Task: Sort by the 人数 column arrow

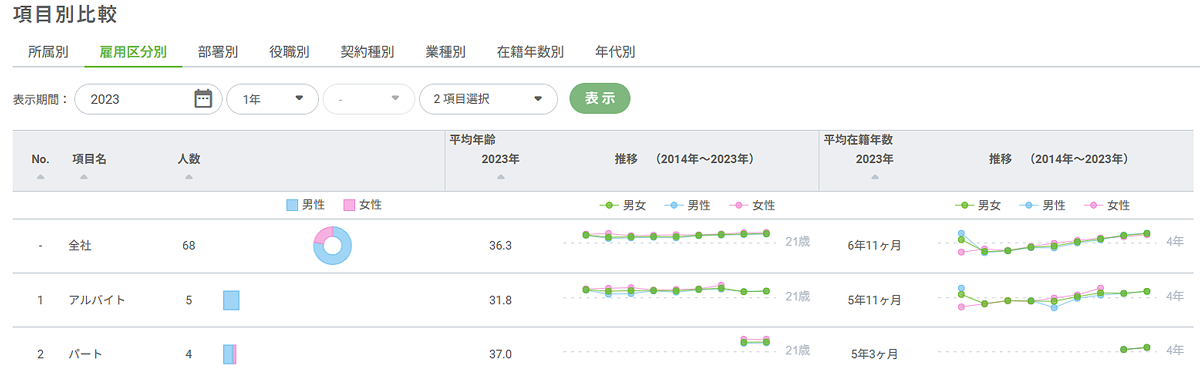Action: point(188,177)
